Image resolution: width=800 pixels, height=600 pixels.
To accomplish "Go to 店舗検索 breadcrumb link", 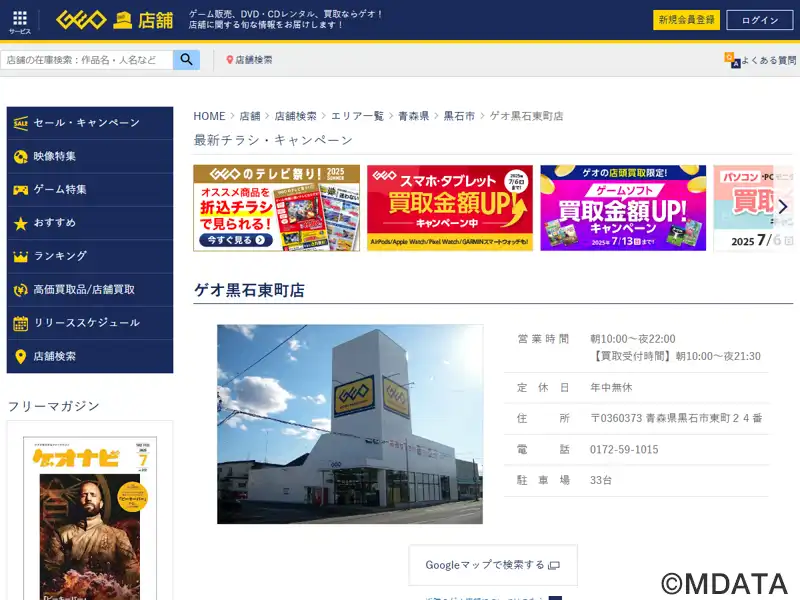I will click(x=295, y=116).
